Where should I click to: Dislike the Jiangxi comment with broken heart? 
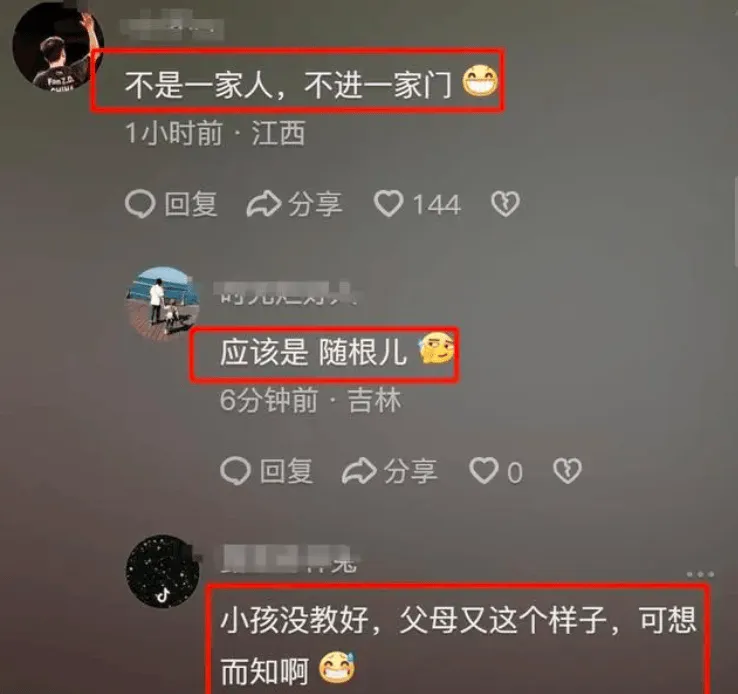point(505,204)
